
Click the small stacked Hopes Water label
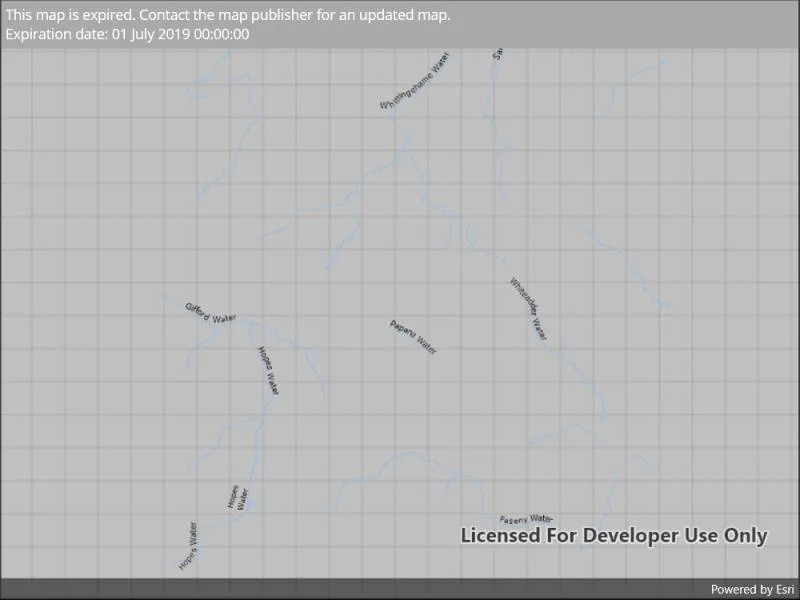[x=238, y=497]
